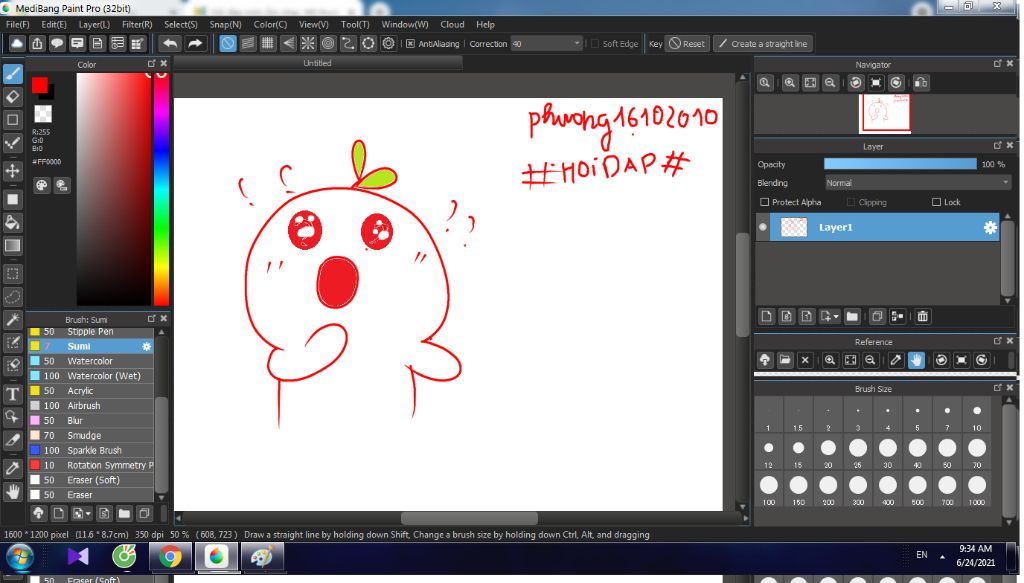The height and width of the screenshot is (583, 1024).
Task: Delete the layer with the trash icon
Action: pyautogui.click(x=922, y=317)
